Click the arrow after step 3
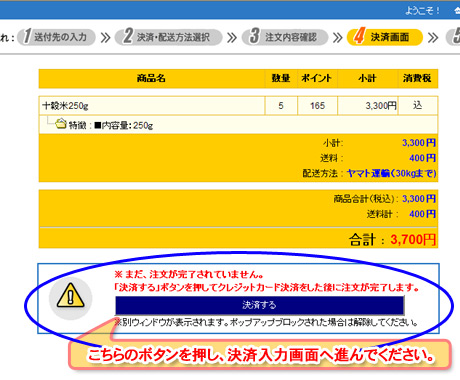The height and width of the screenshot is (380, 460). pos(338,38)
